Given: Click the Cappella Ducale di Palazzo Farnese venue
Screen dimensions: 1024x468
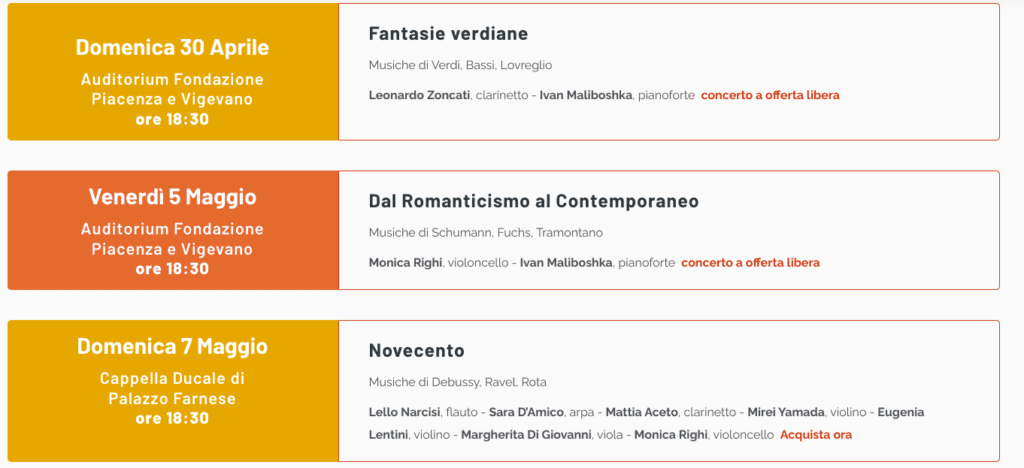Looking at the screenshot, I should tap(172, 389).
